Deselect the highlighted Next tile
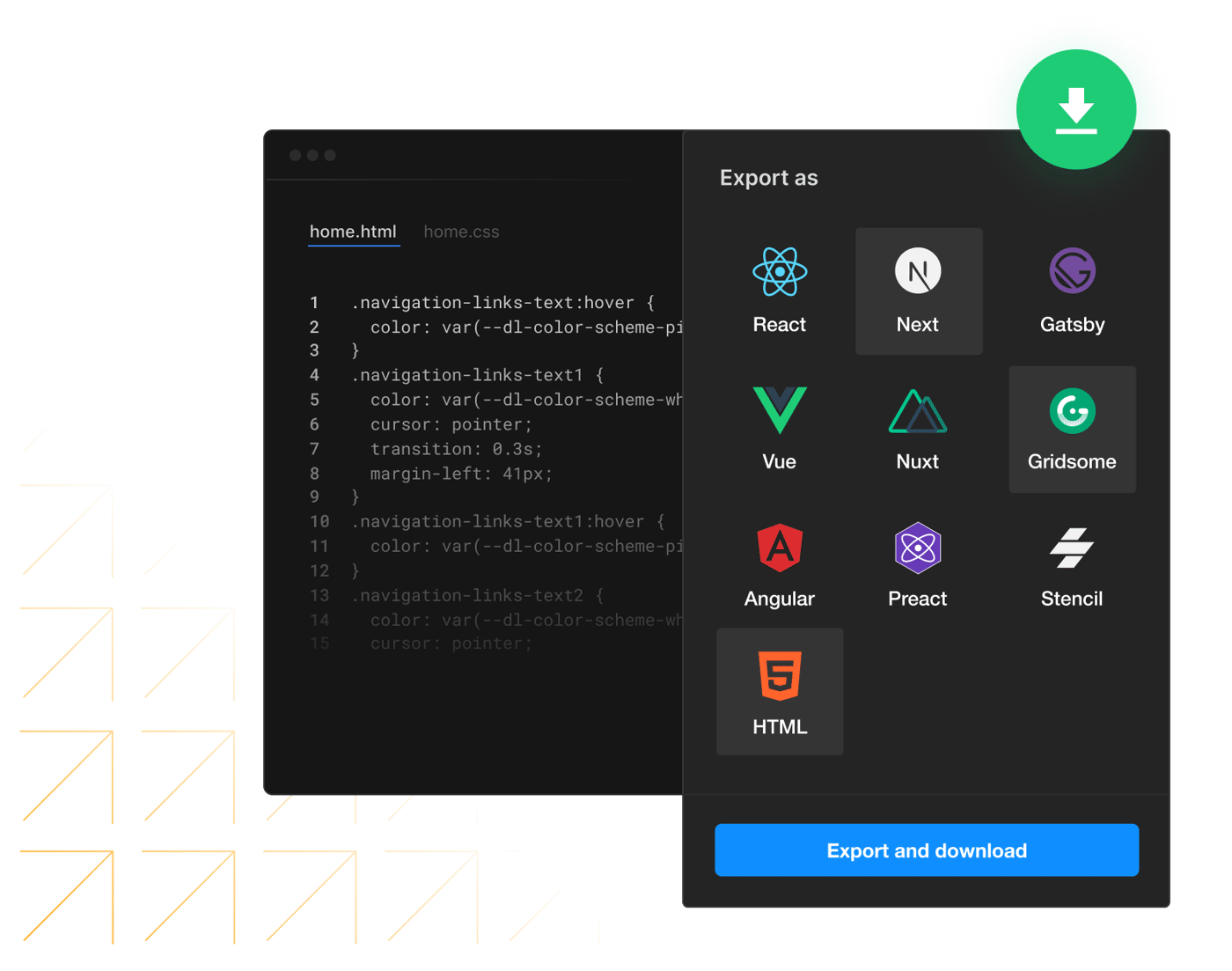The width and height of the screenshot is (1232, 971). pyautogui.click(x=918, y=291)
